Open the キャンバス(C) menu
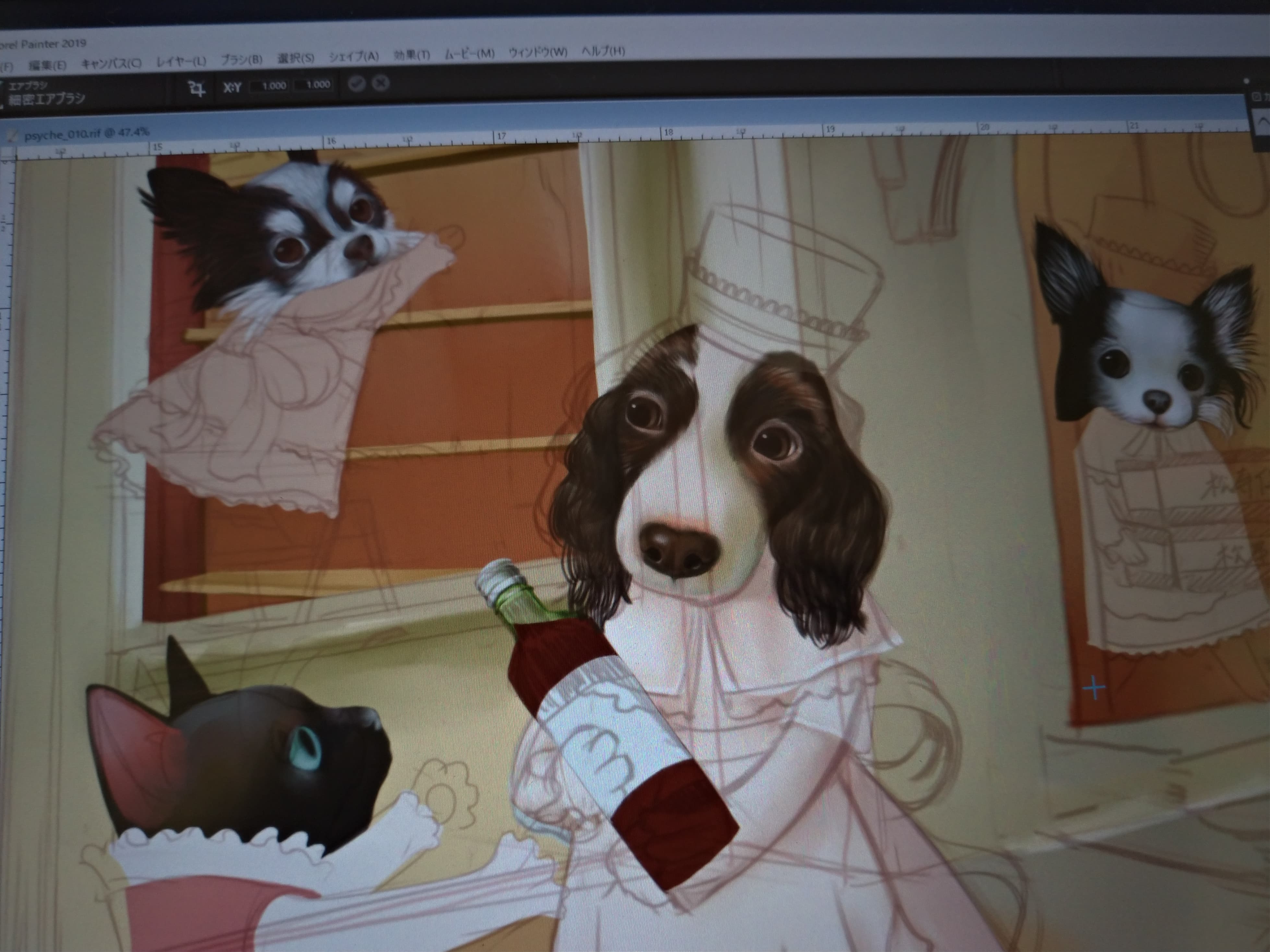Image resolution: width=1270 pixels, height=952 pixels. click(x=111, y=64)
